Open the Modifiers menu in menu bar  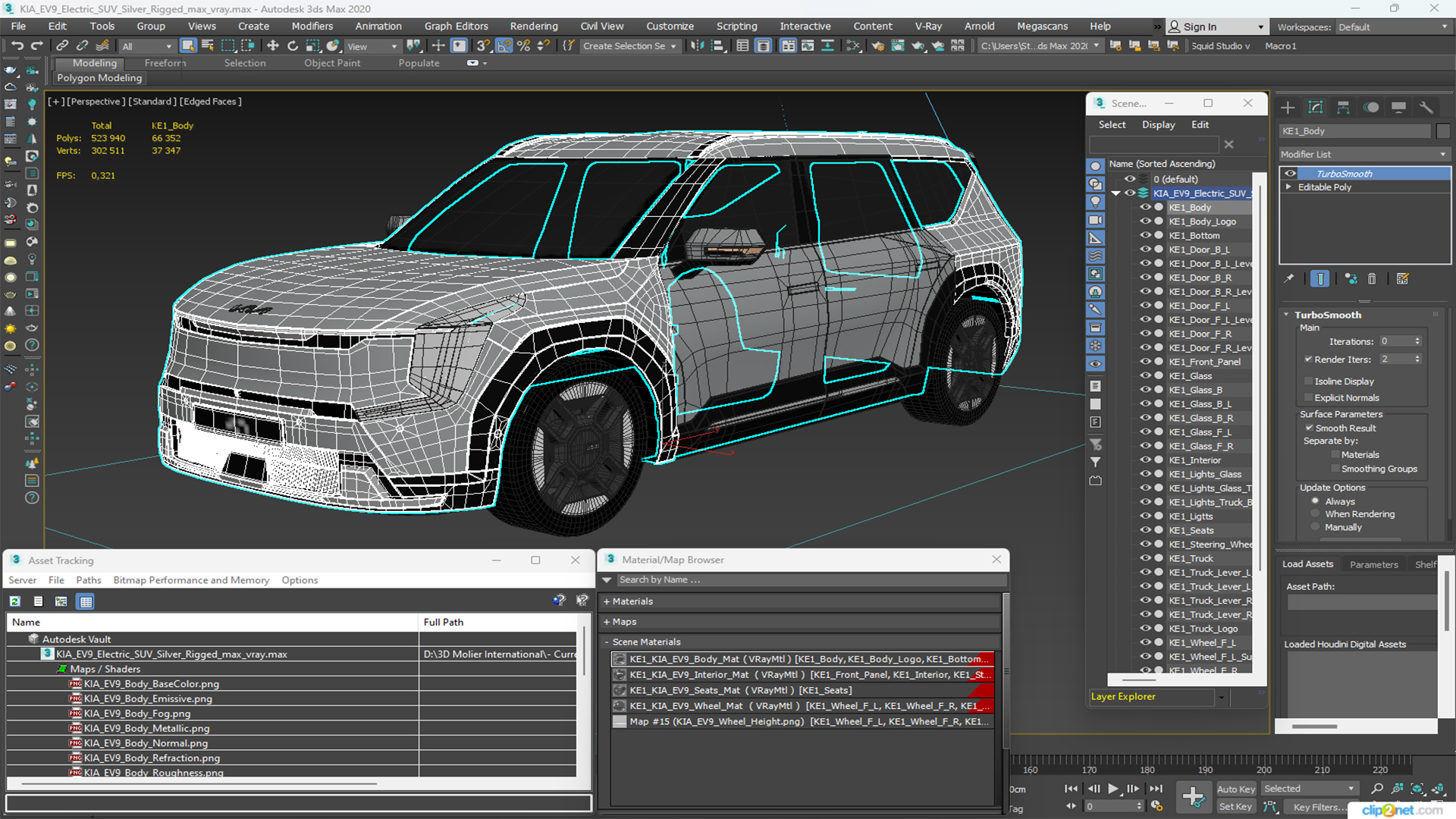pyautogui.click(x=310, y=27)
